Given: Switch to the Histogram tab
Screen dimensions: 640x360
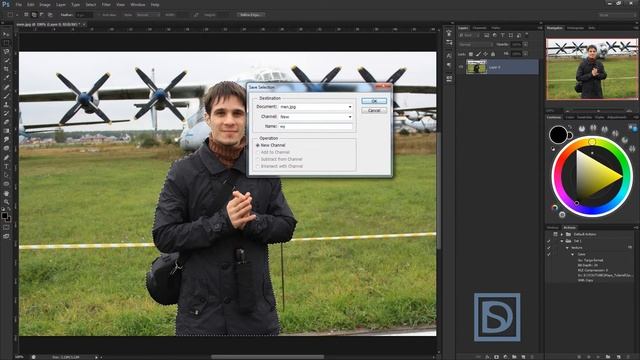Looking at the screenshot, I should [x=576, y=28].
